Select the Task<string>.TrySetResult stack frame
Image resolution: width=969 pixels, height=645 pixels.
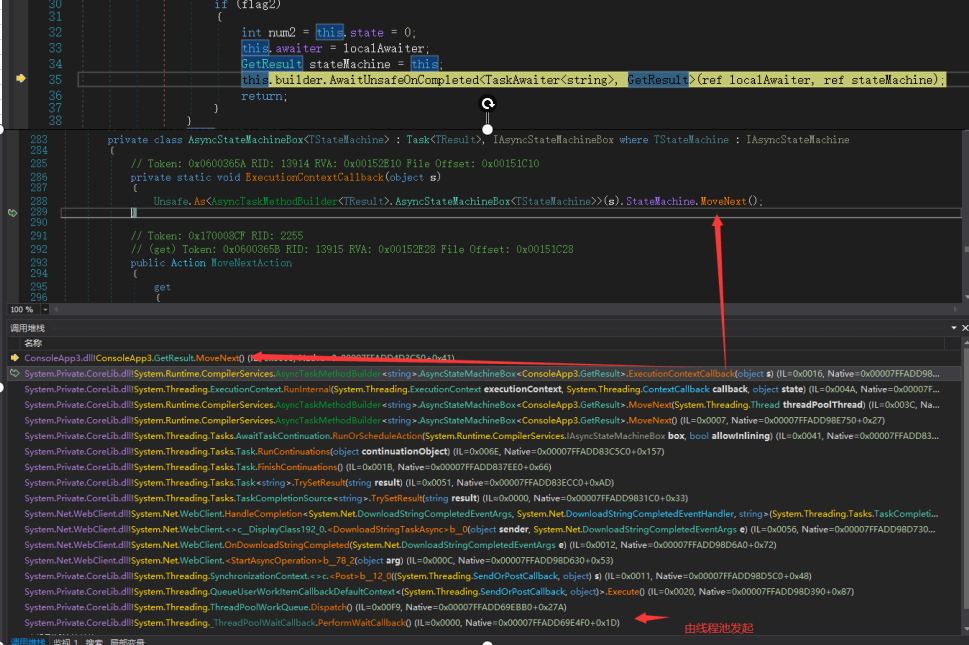coord(482,483)
